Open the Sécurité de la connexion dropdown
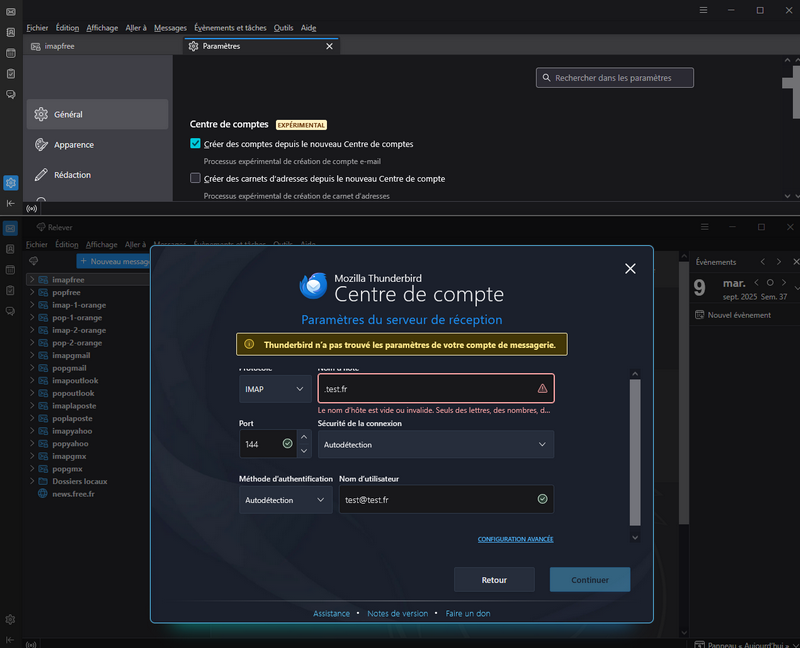 tap(435, 444)
